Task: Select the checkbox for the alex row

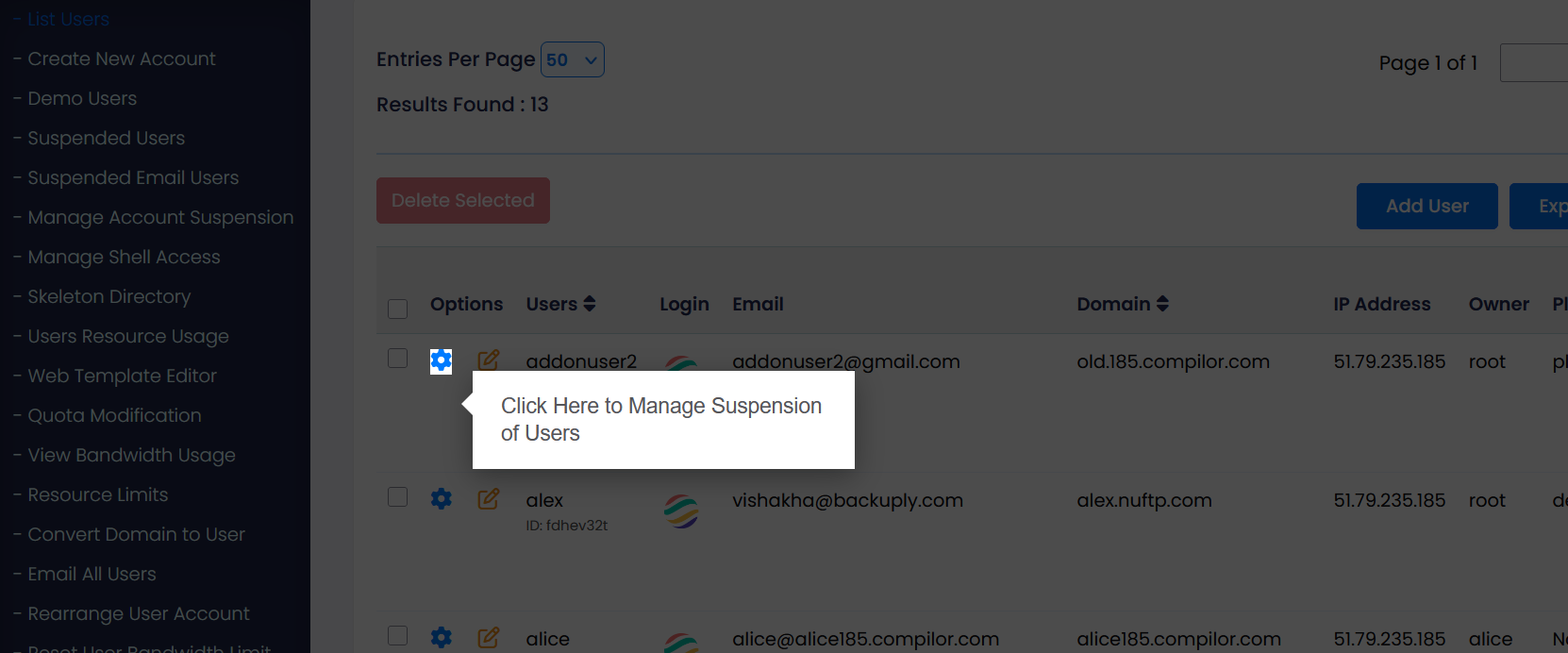Action: [x=398, y=497]
